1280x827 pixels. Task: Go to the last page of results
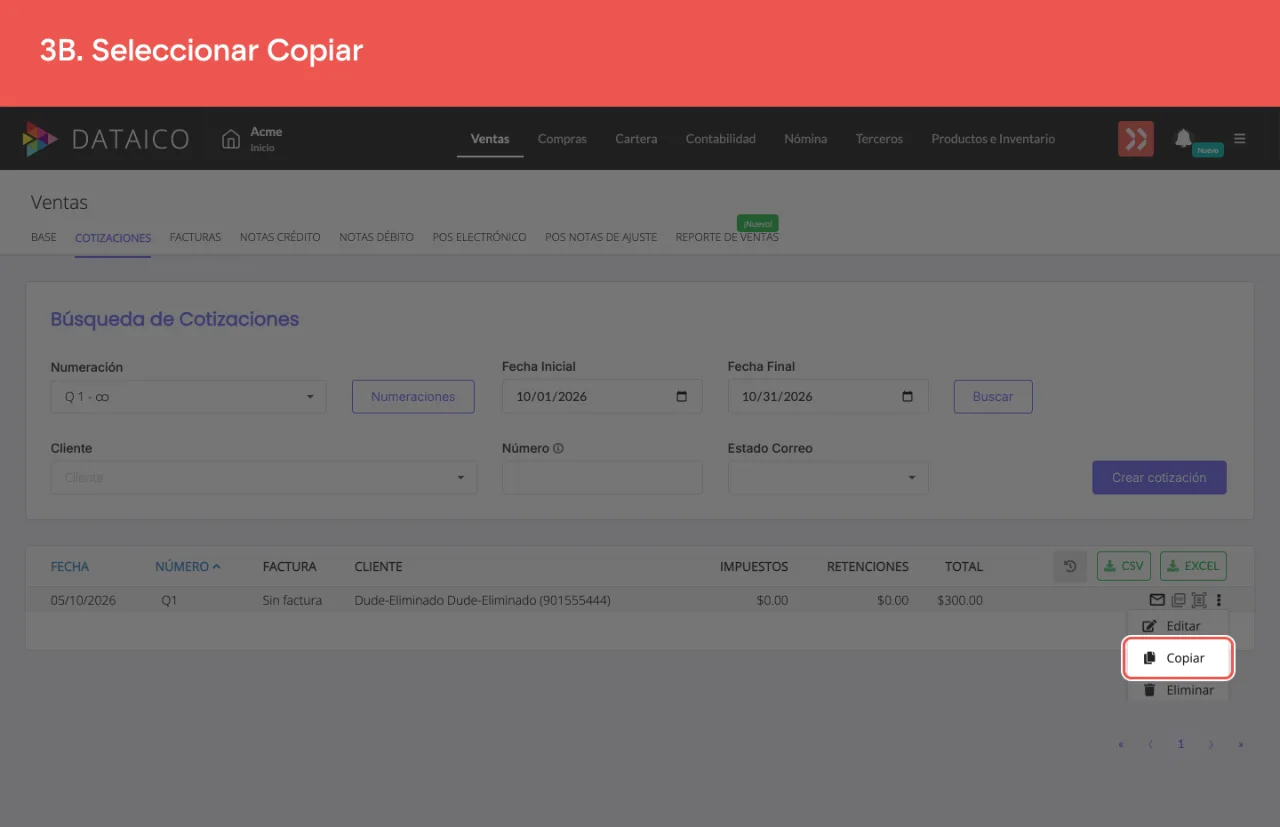(1241, 744)
